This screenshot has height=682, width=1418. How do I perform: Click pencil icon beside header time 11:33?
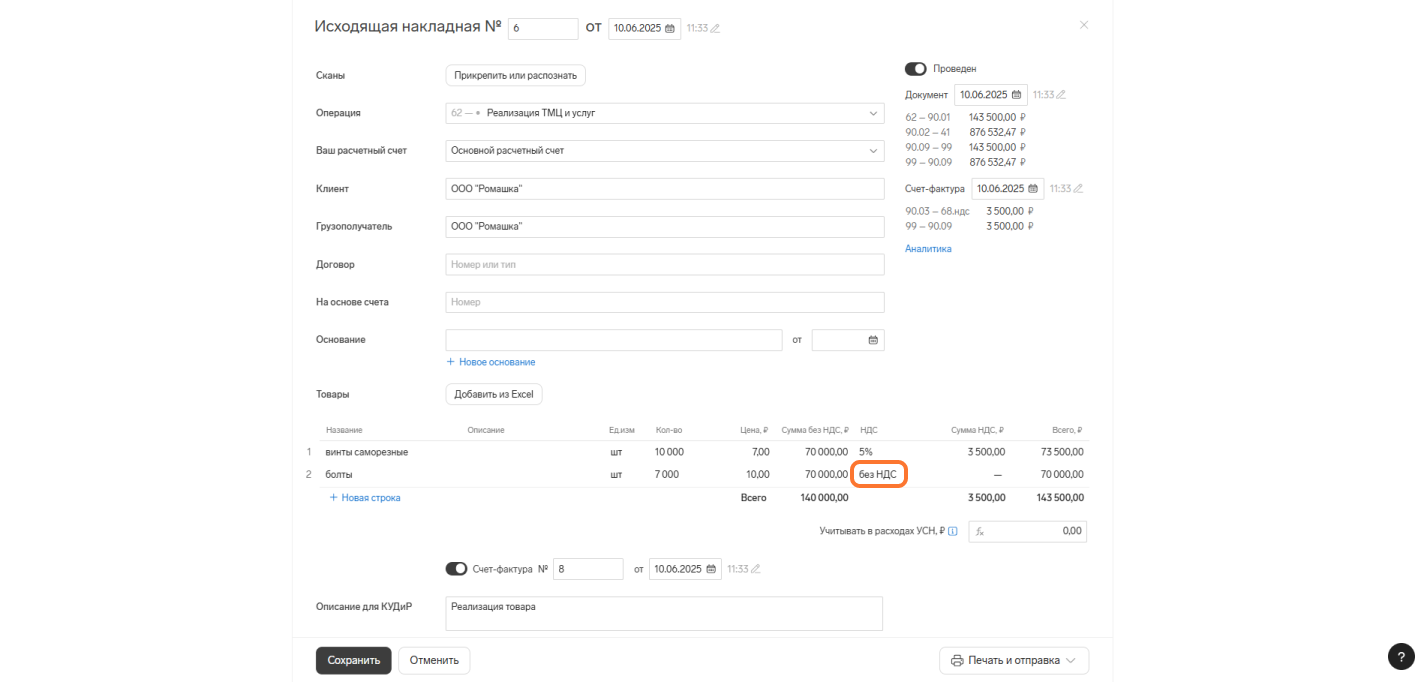pyautogui.click(x=715, y=29)
